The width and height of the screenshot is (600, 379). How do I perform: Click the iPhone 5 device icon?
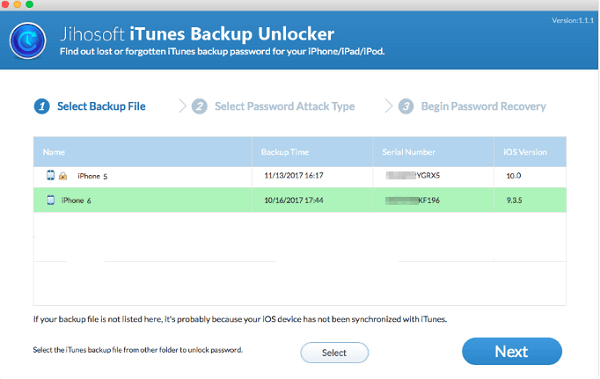coord(51,175)
